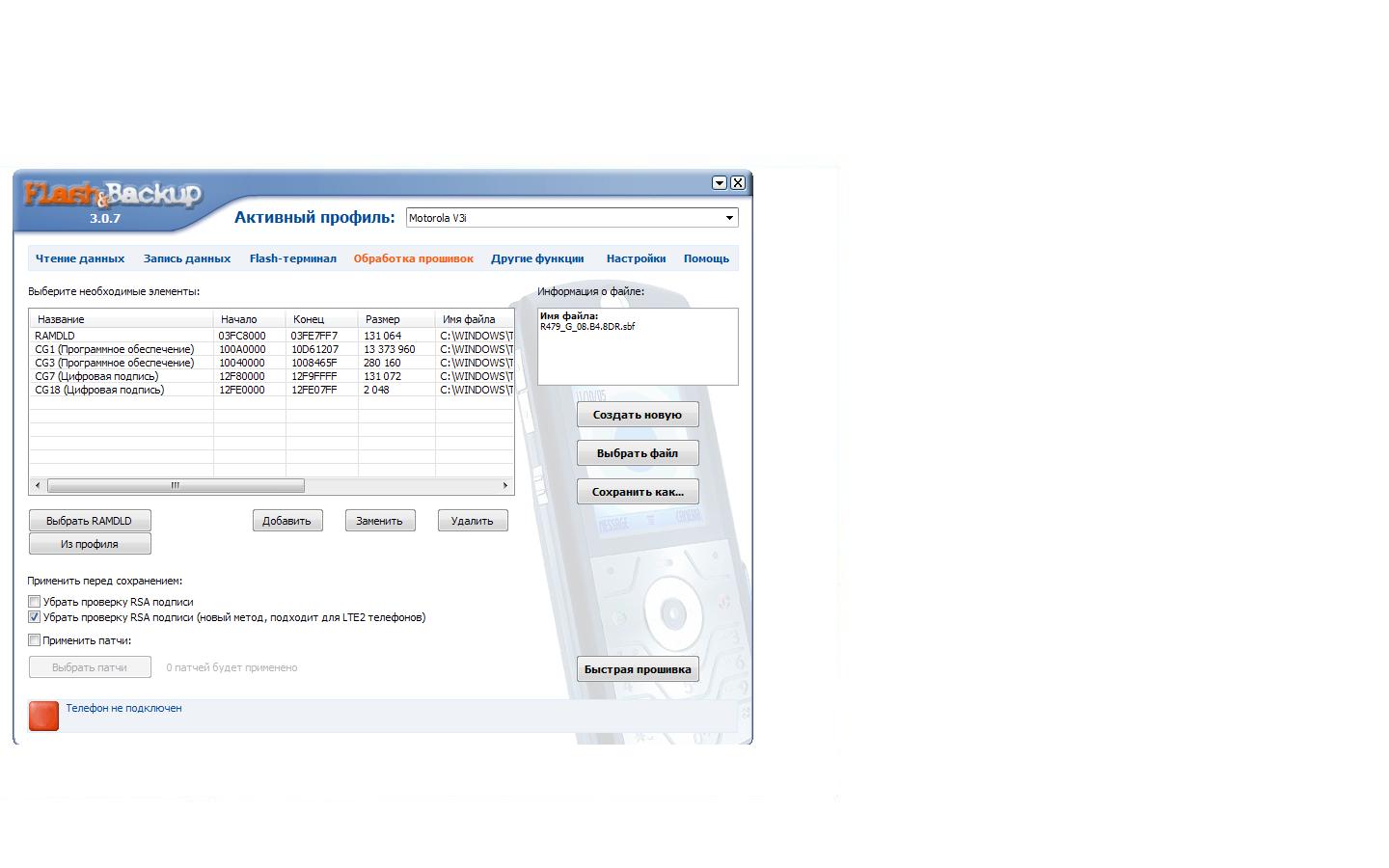Viewport: 1389px width, 868px height.
Task: Click the Добавить button
Action: pos(287,521)
